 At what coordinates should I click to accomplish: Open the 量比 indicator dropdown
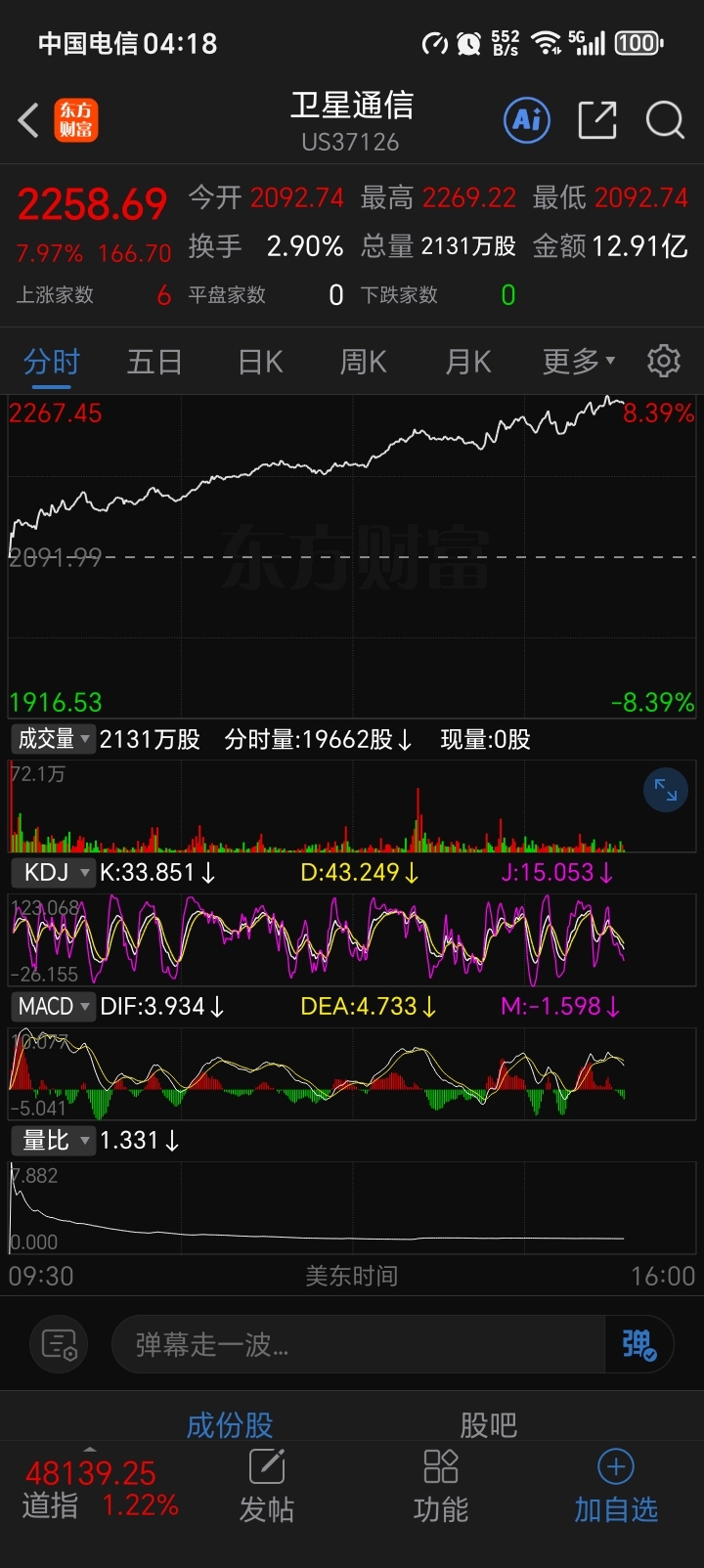coord(53,1140)
